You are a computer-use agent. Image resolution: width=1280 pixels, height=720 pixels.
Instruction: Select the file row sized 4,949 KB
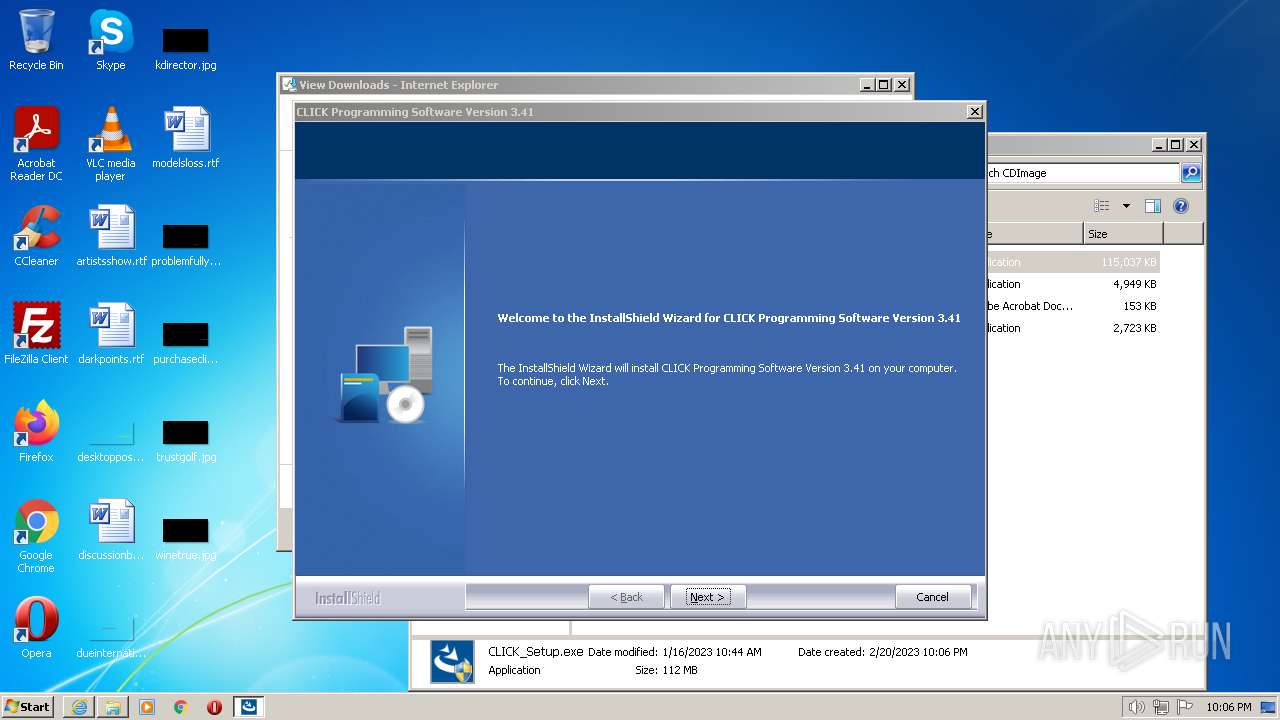point(1073,284)
